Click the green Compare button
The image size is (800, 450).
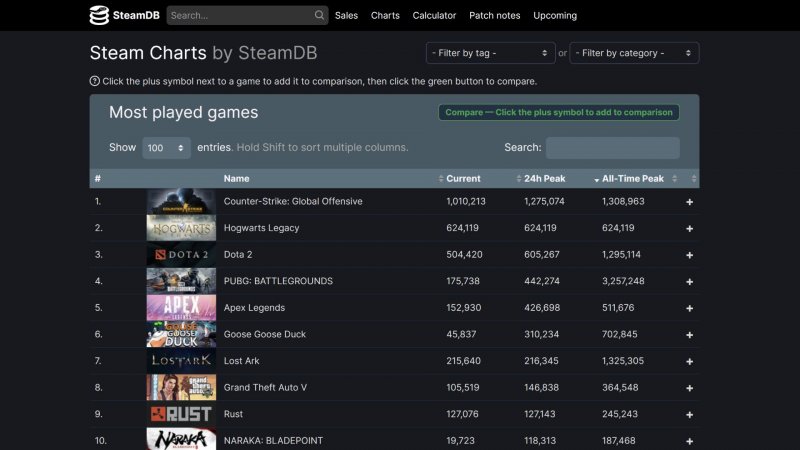[x=559, y=112]
